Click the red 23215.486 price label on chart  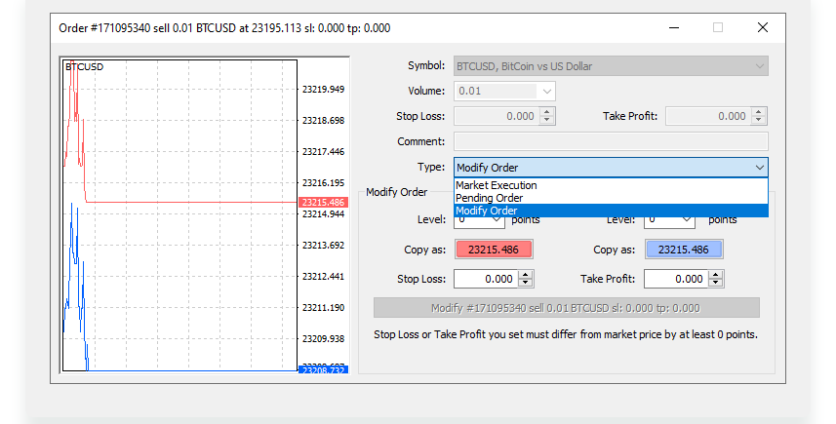pos(322,203)
